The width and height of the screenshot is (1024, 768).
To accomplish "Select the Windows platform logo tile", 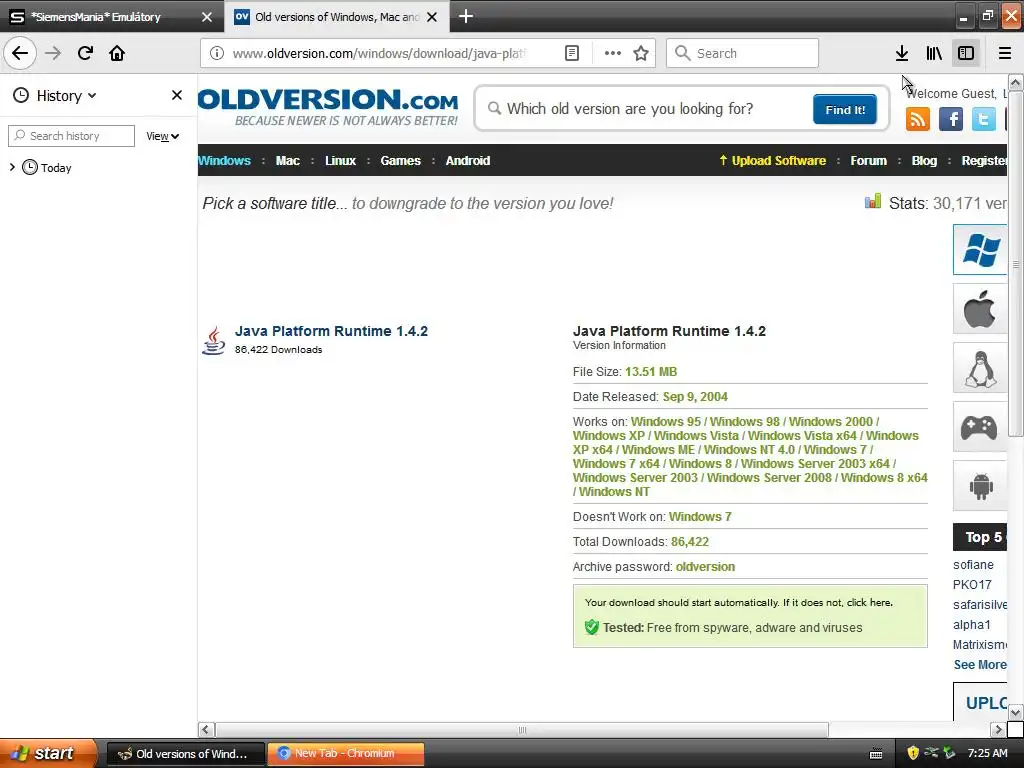I will coord(980,249).
